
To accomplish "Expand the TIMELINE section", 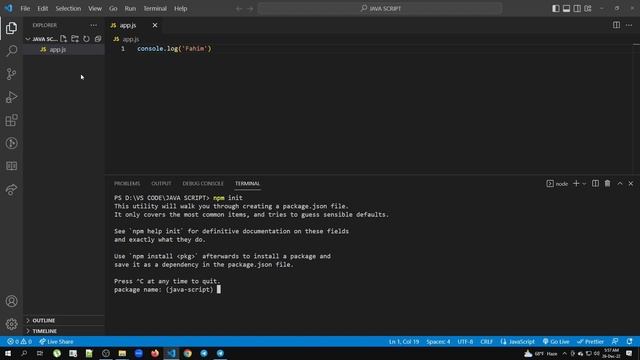I will point(64,331).
